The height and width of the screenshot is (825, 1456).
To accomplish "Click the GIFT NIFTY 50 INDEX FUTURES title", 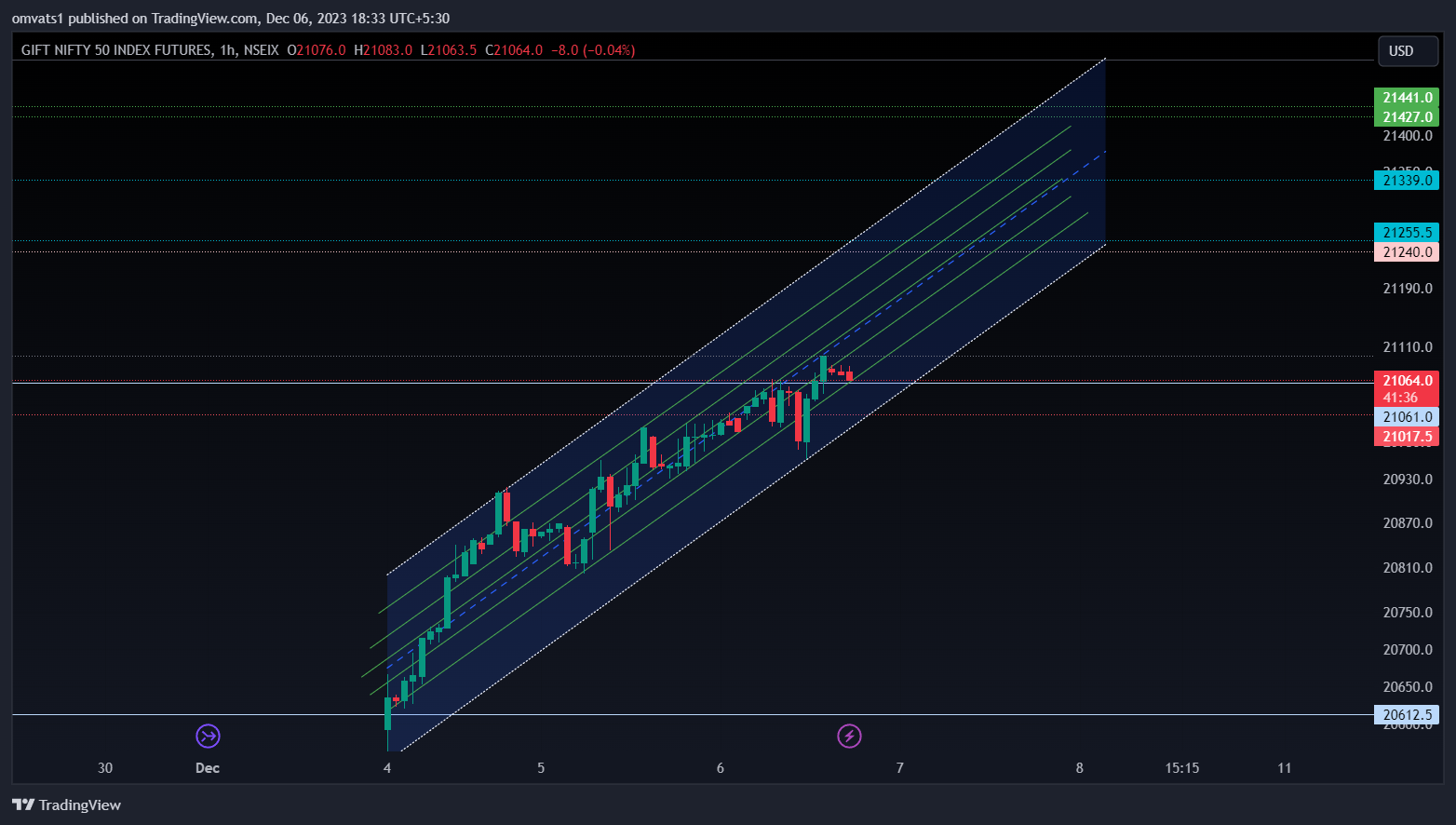I will click(x=116, y=50).
